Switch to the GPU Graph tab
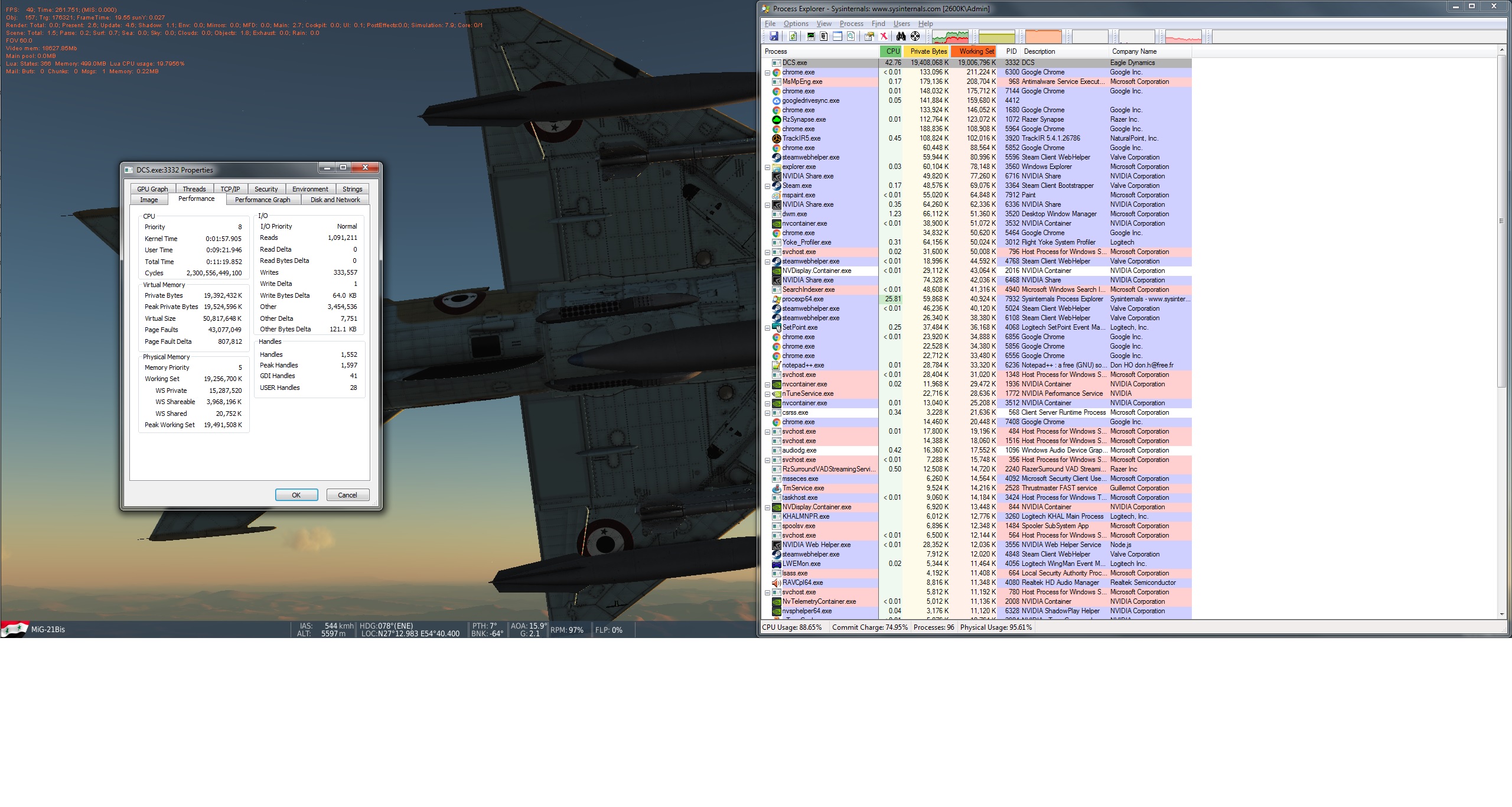This screenshot has width=1512, height=807. pos(152,189)
